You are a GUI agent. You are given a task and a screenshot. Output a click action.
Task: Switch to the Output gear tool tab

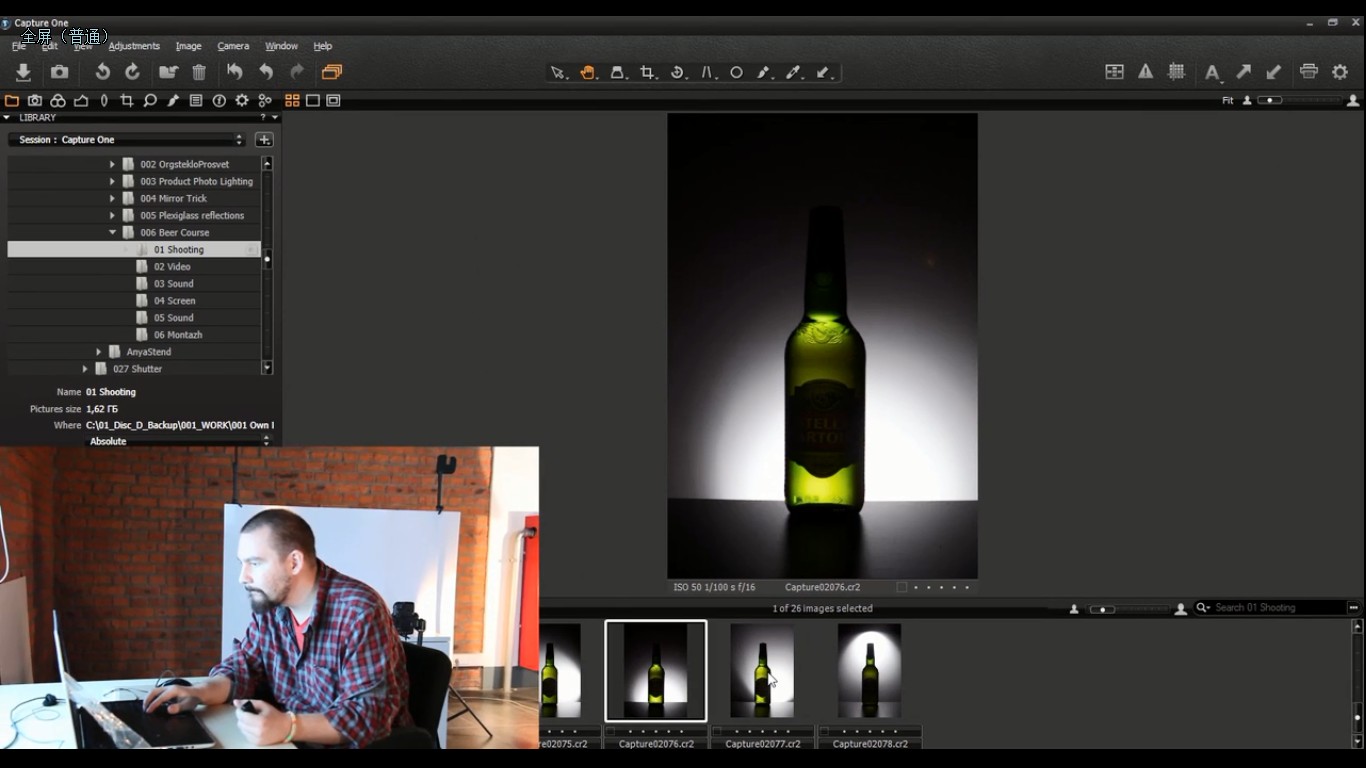(x=242, y=101)
